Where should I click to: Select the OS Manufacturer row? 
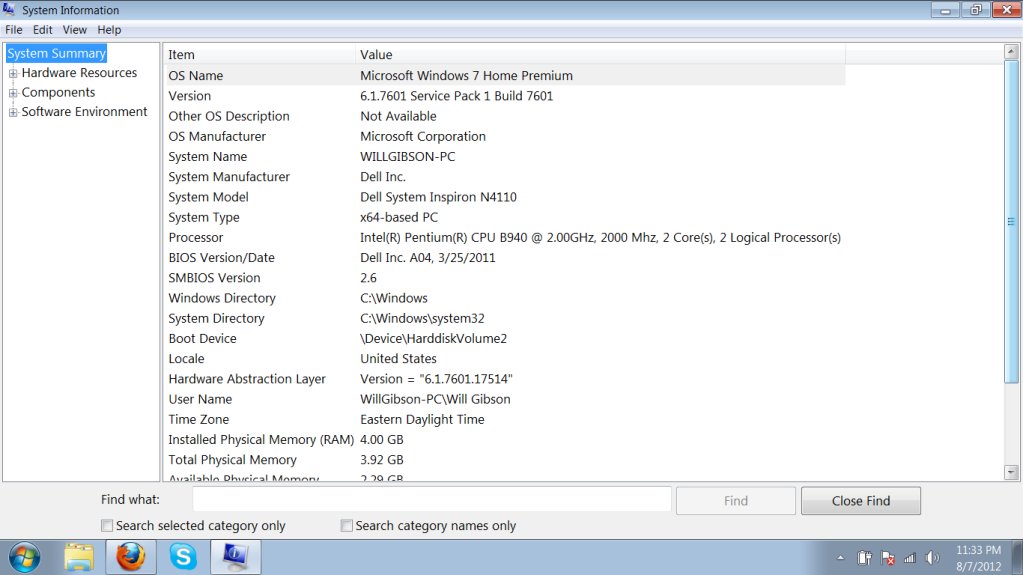click(506, 136)
